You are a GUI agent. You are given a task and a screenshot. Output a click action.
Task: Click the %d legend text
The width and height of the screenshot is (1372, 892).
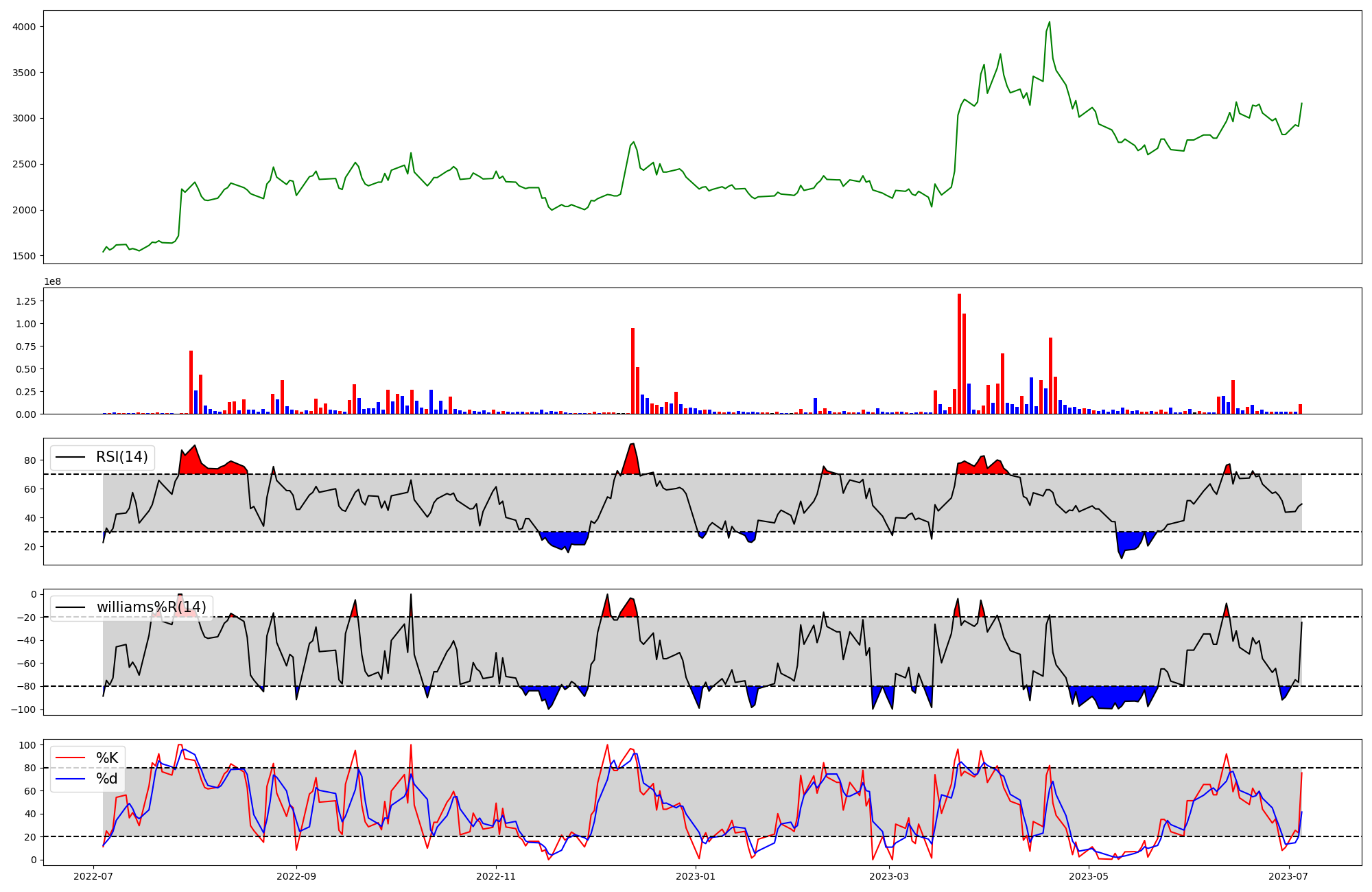click(x=107, y=779)
